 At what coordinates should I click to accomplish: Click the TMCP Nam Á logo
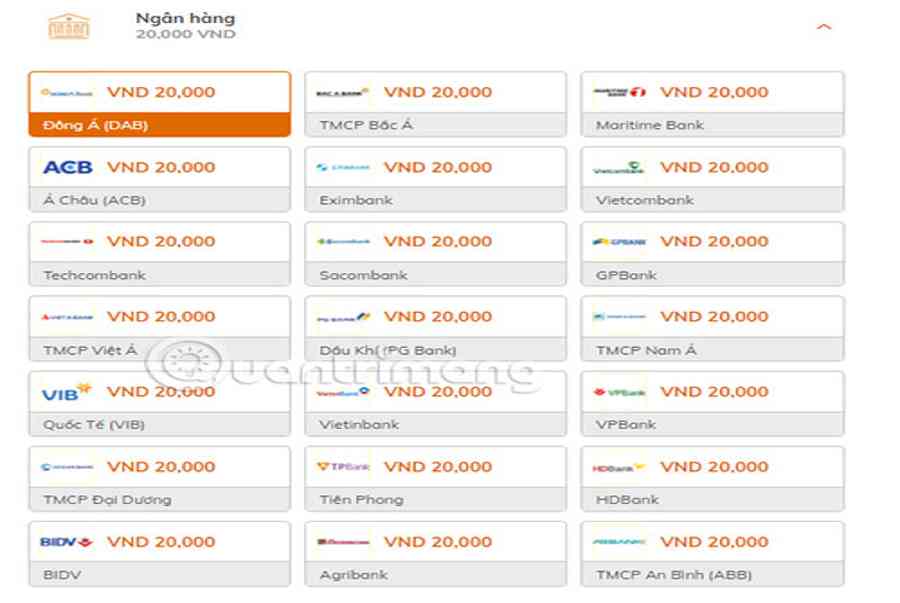click(x=619, y=316)
